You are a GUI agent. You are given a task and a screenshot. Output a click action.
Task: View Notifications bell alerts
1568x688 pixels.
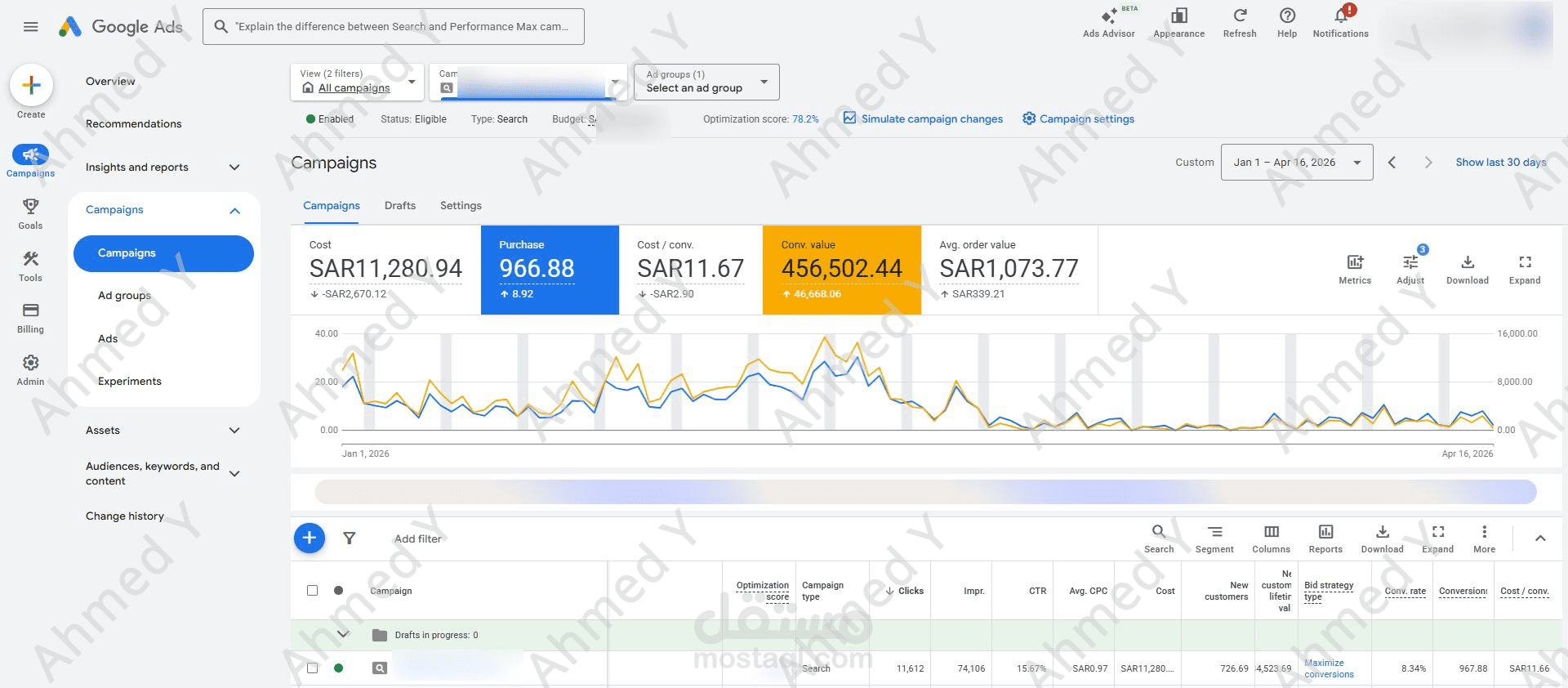coord(1340,23)
